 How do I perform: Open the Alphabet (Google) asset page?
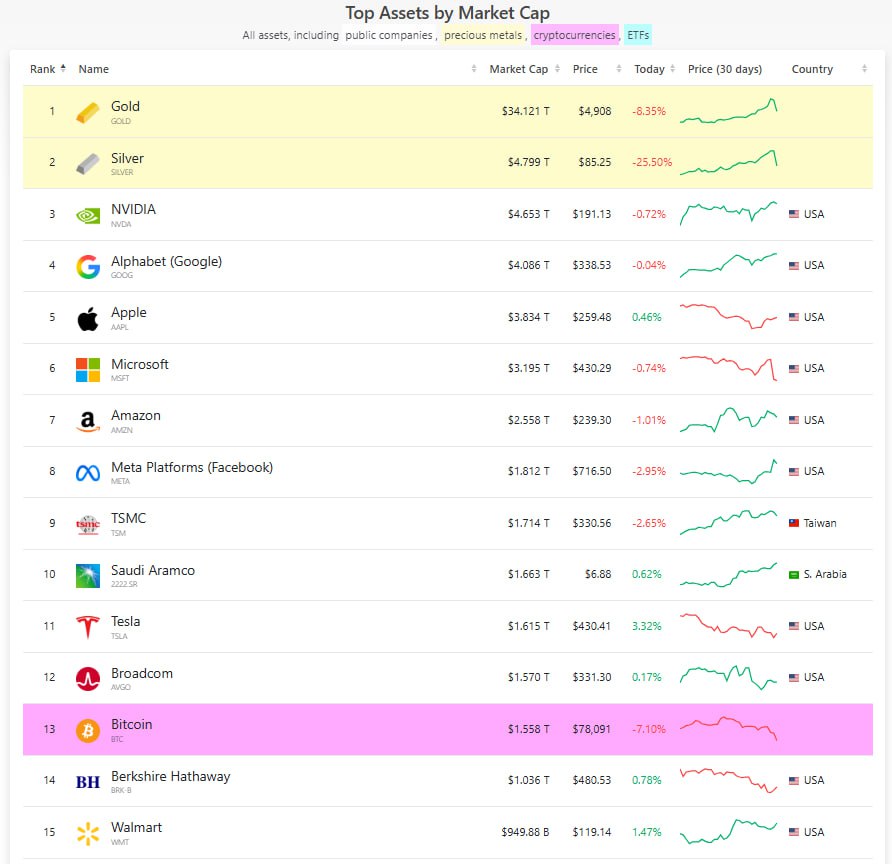click(x=166, y=262)
